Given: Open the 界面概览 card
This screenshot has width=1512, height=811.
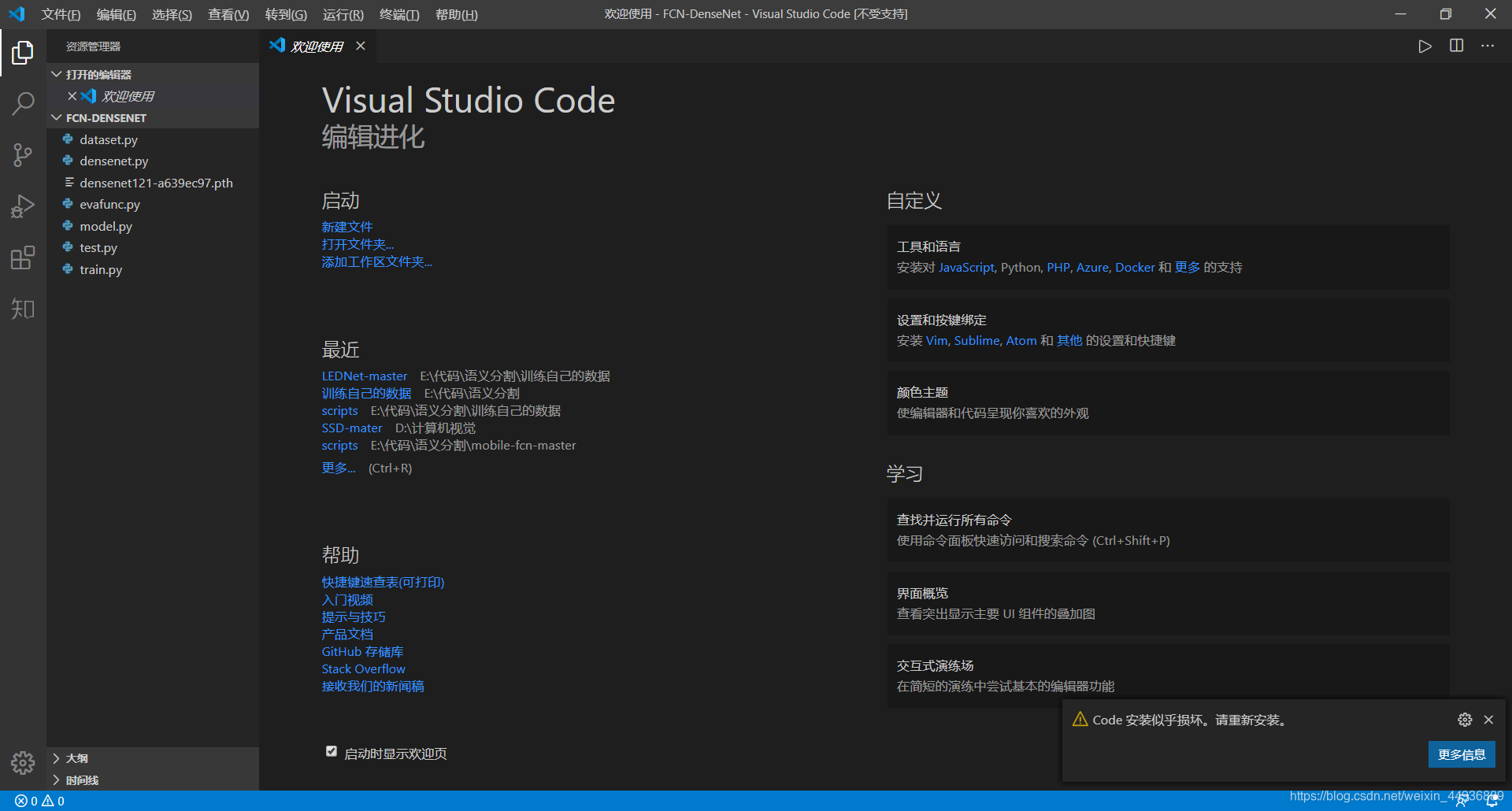Looking at the screenshot, I should 1168,604.
